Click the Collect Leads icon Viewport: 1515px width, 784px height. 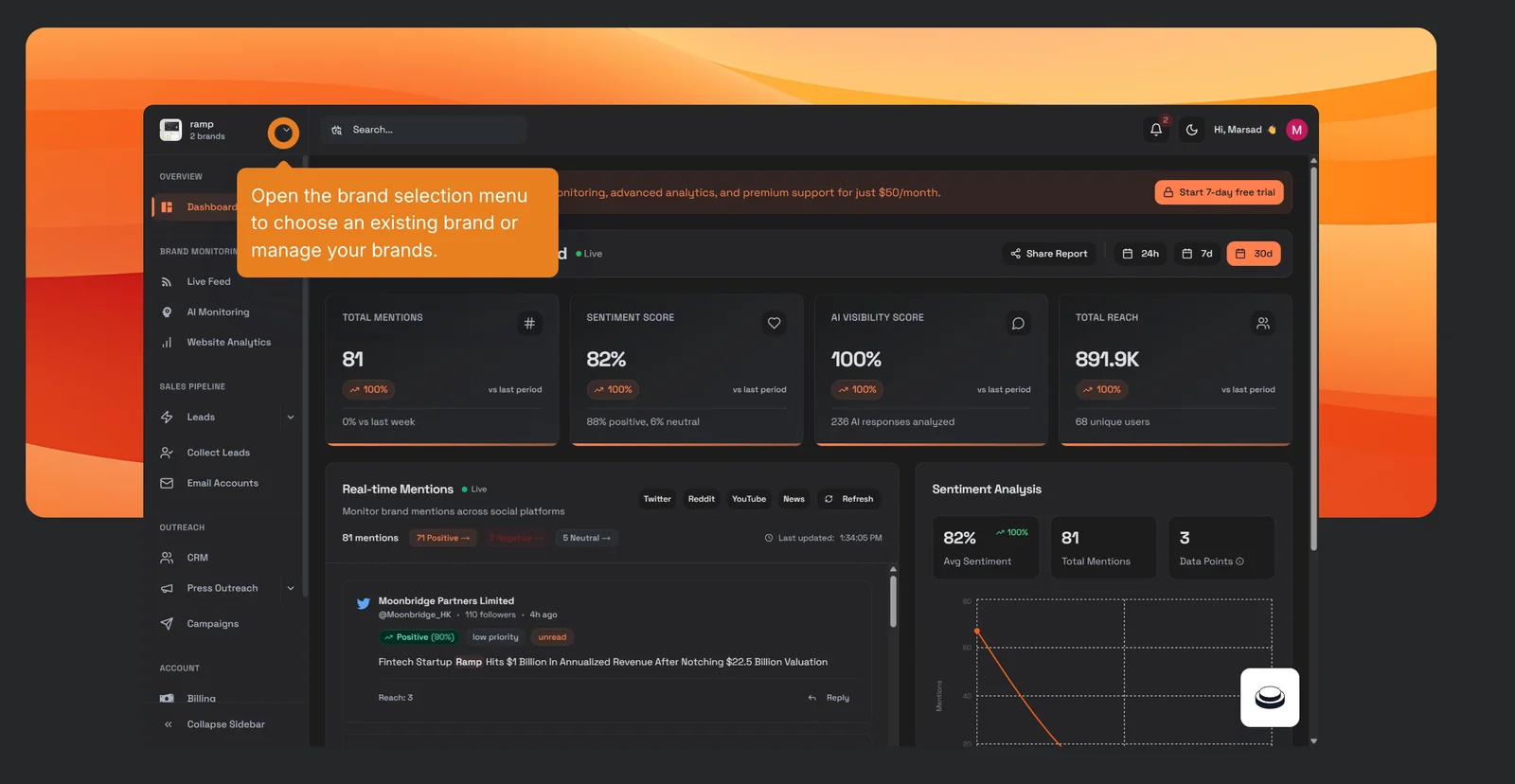[167, 454]
